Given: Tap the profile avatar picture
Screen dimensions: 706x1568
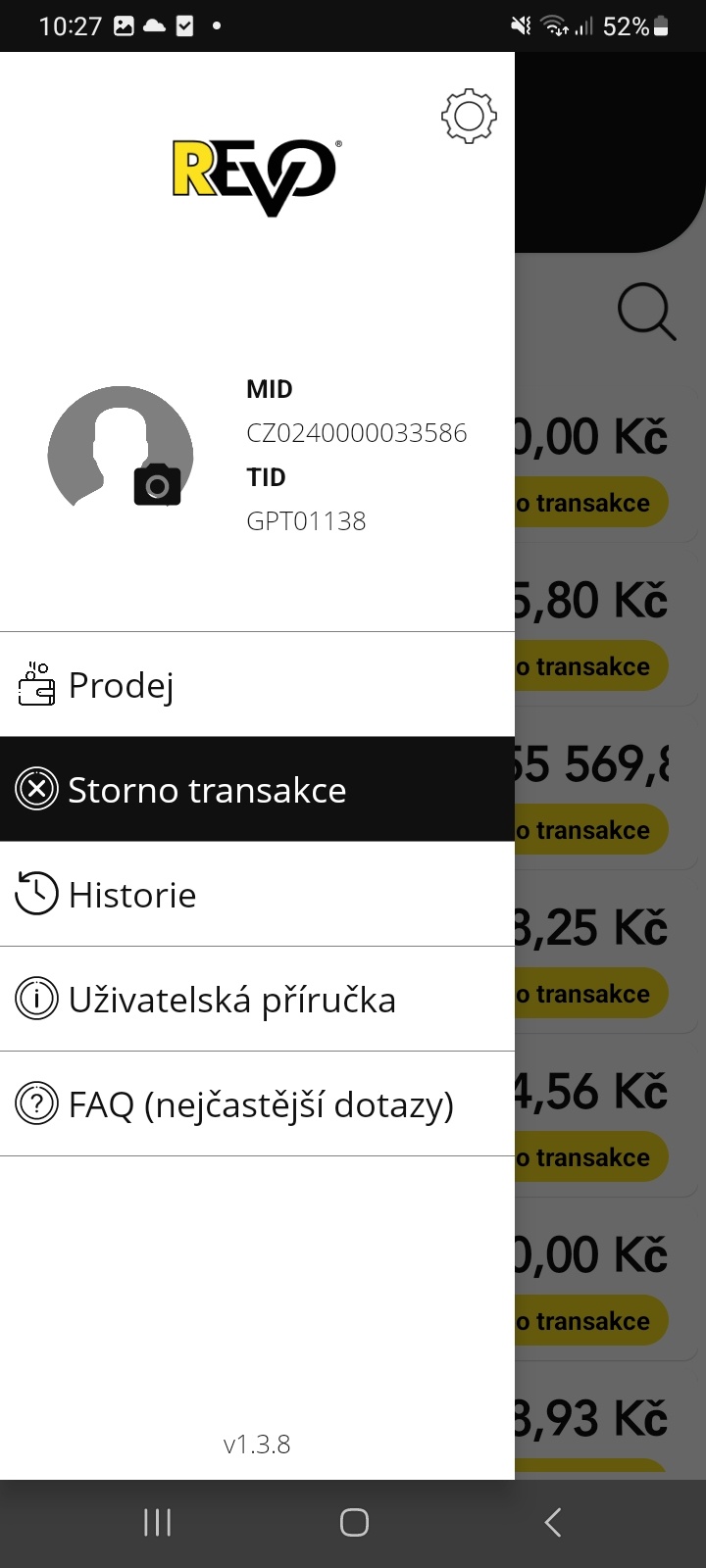Looking at the screenshot, I should coord(113,449).
